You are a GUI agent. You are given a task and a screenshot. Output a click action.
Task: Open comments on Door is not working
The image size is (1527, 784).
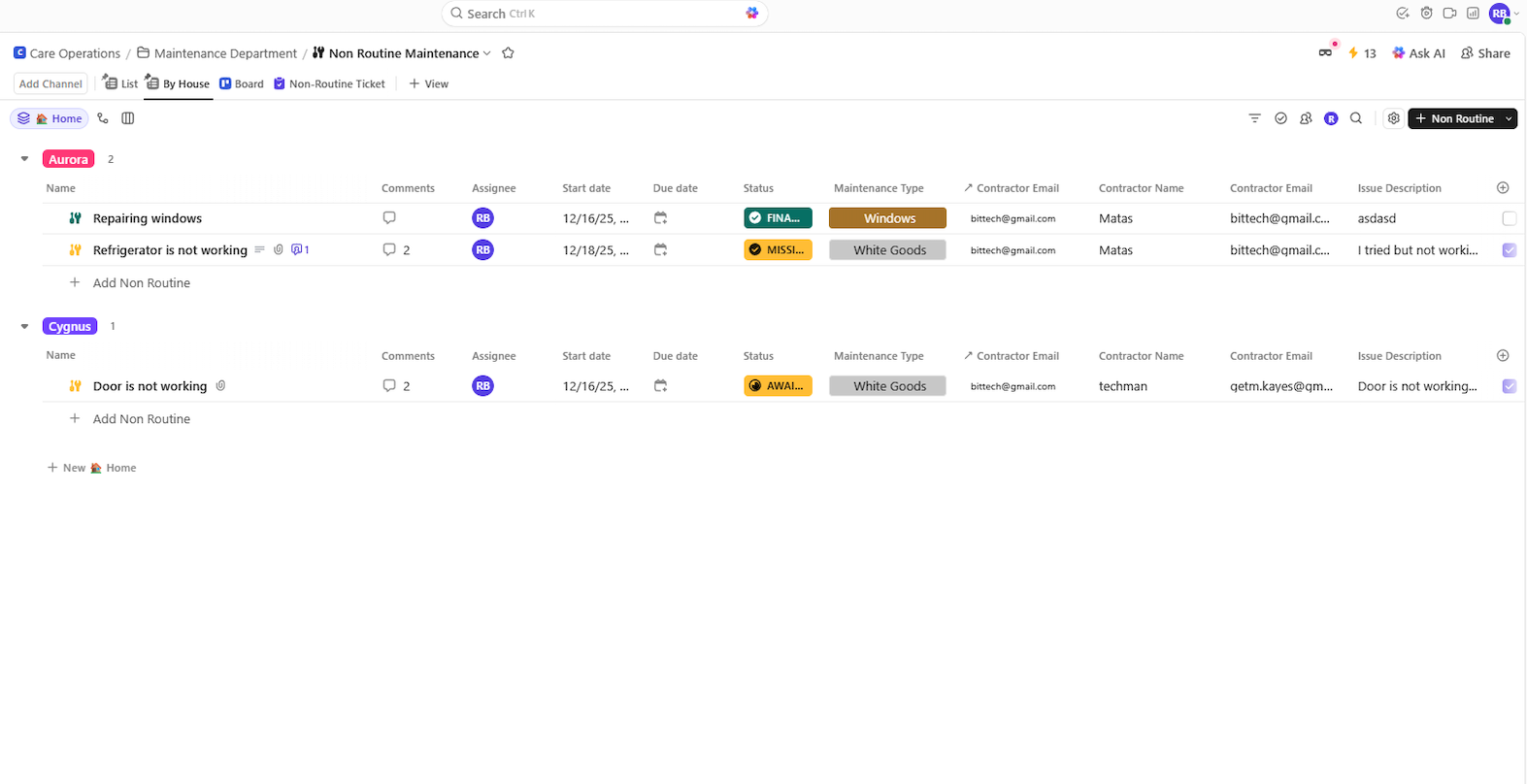(389, 386)
